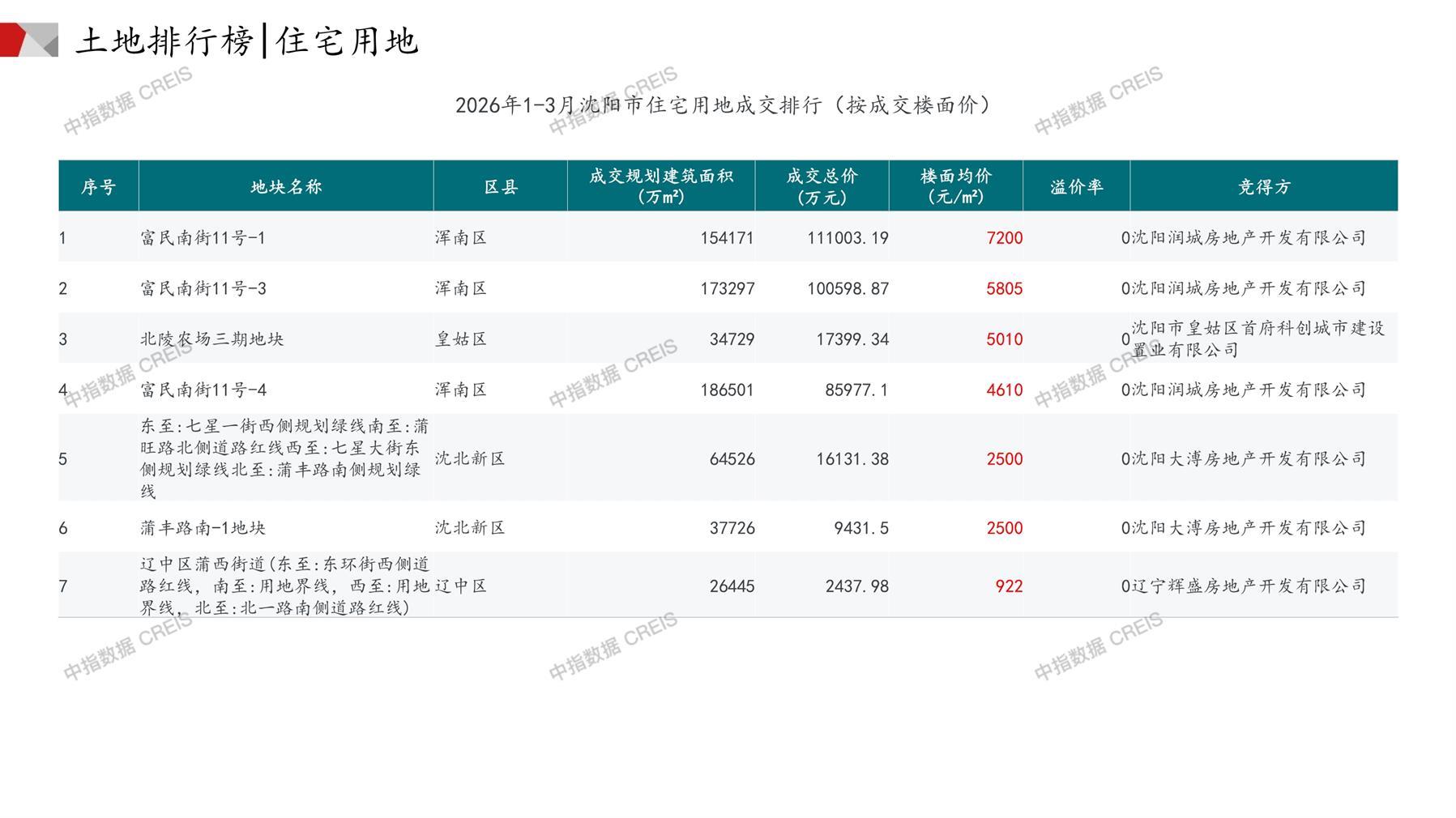Screen dimensions: 1456x818
Task: Click the slide title 土地排行榜|住宅用地
Action: [x=247, y=41]
